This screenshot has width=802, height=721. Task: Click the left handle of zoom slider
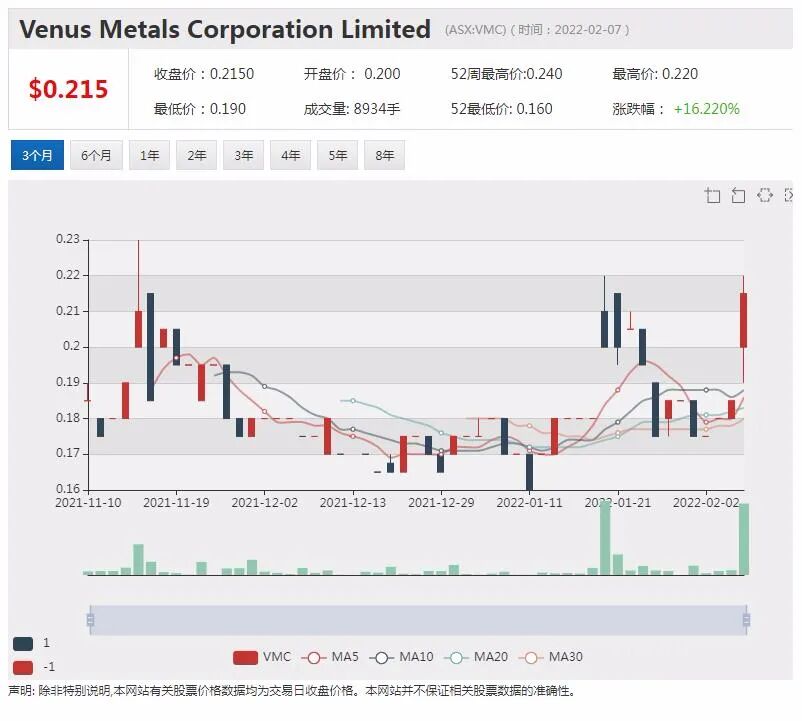point(91,620)
